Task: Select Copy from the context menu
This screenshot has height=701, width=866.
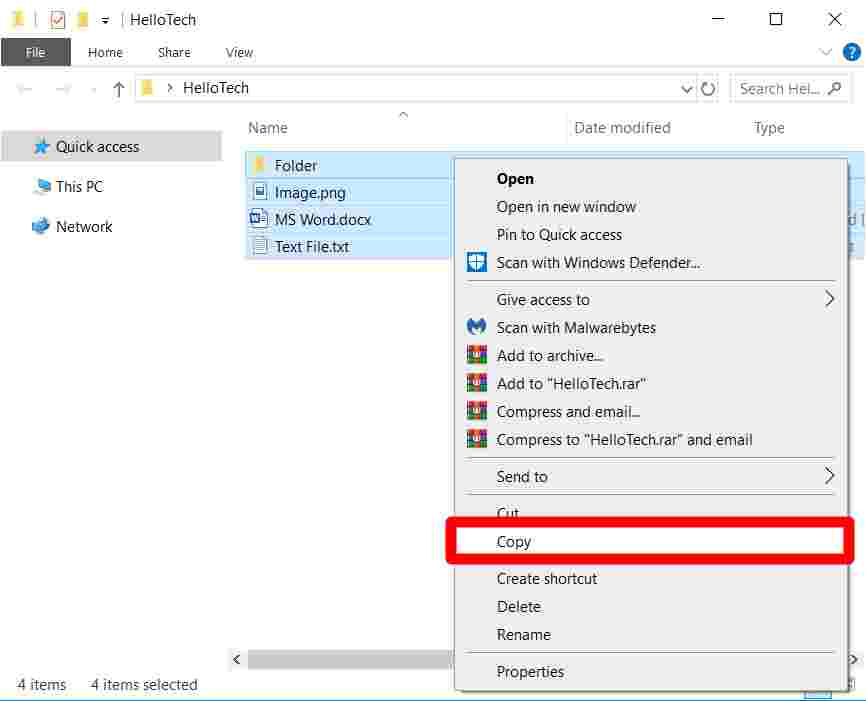Action: pyautogui.click(x=514, y=541)
